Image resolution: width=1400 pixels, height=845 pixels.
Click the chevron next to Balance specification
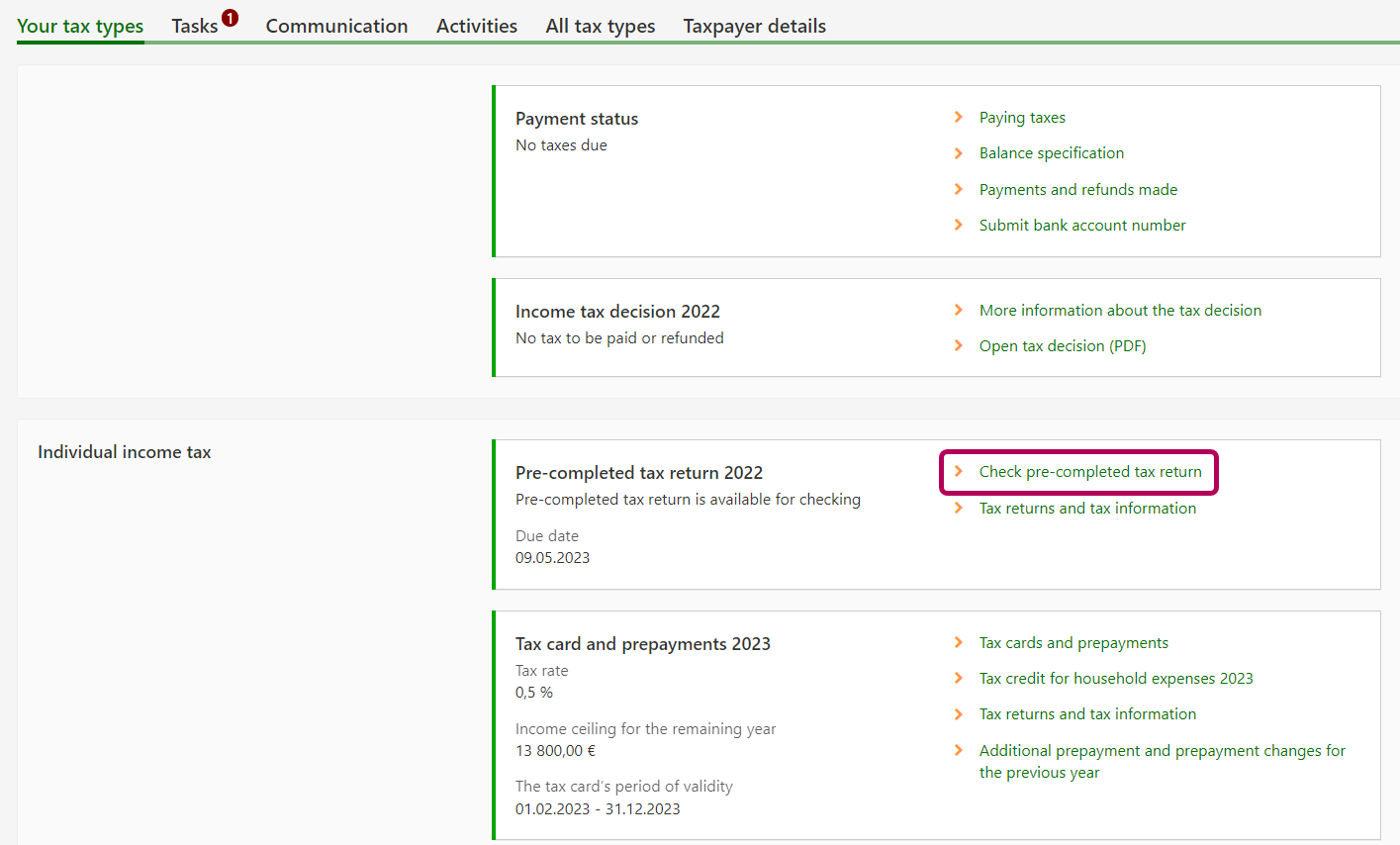point(958,153)
